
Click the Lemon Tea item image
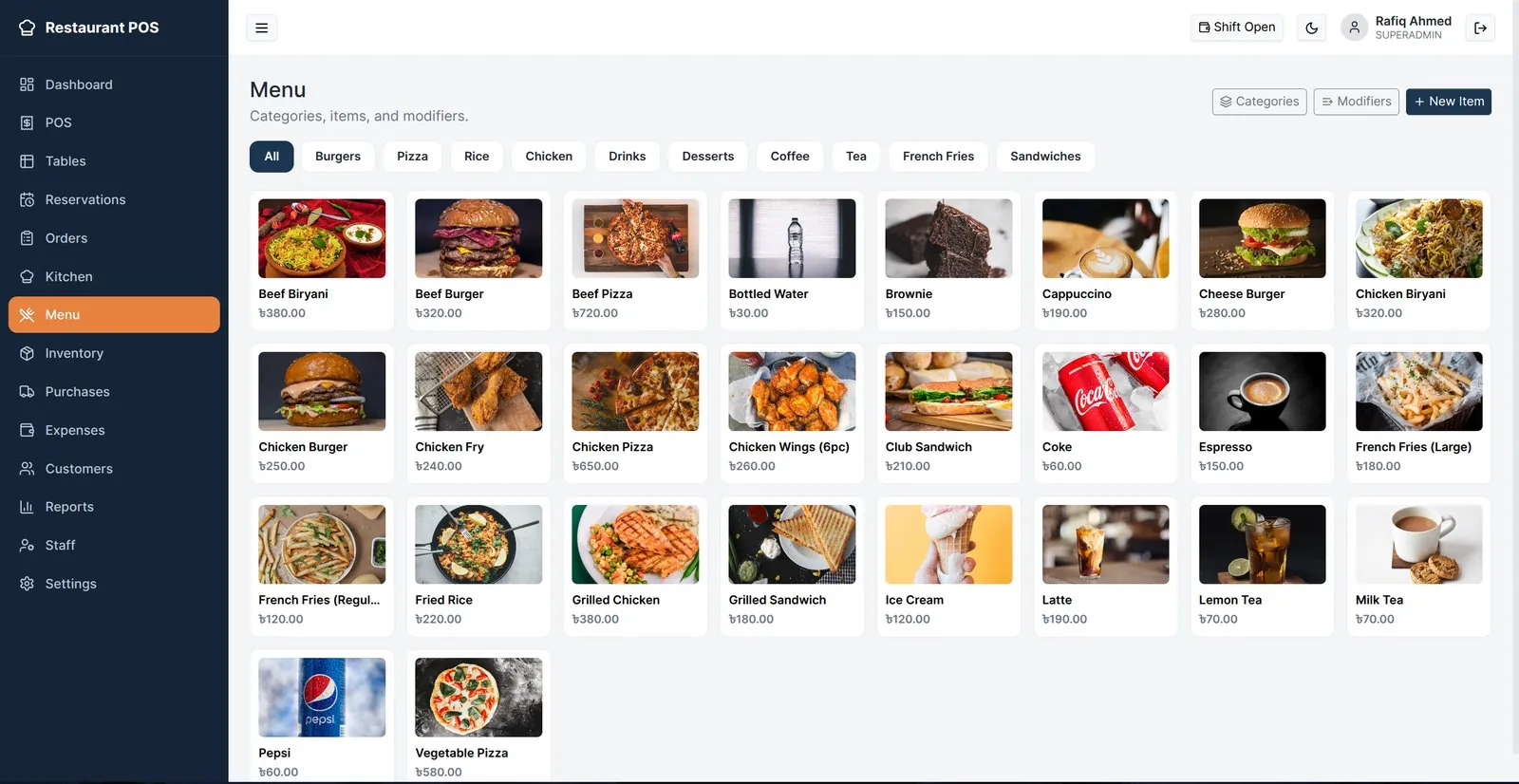pos(1262,544)
